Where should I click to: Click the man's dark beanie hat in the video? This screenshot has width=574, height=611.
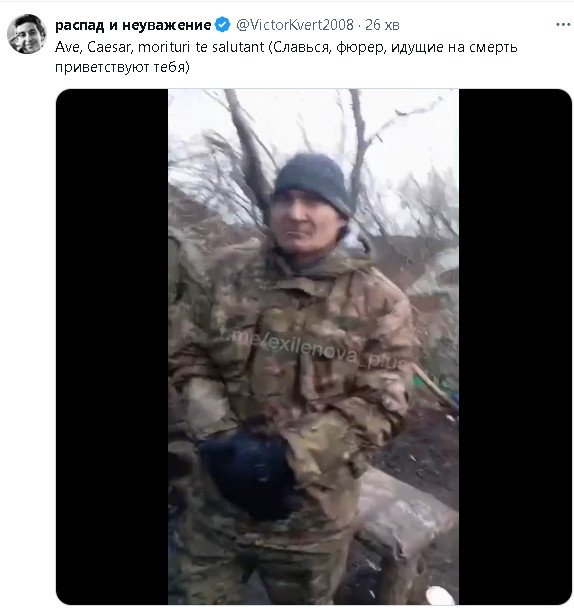coord(313,182)
